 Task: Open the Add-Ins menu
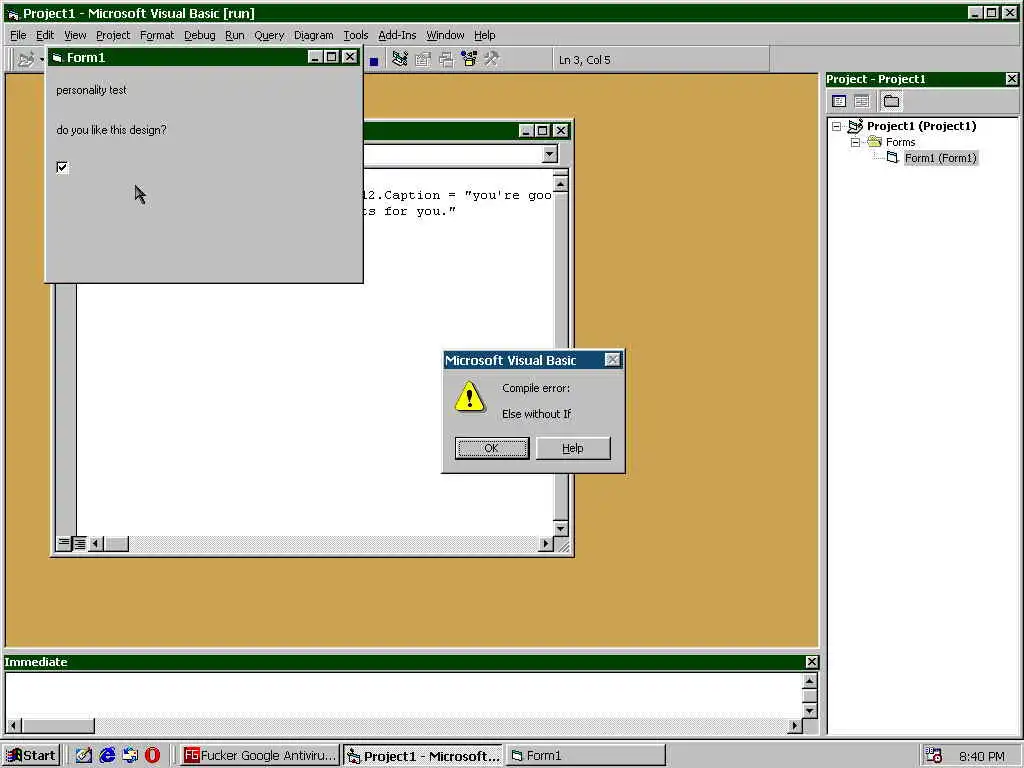click(x=397, y=35)
